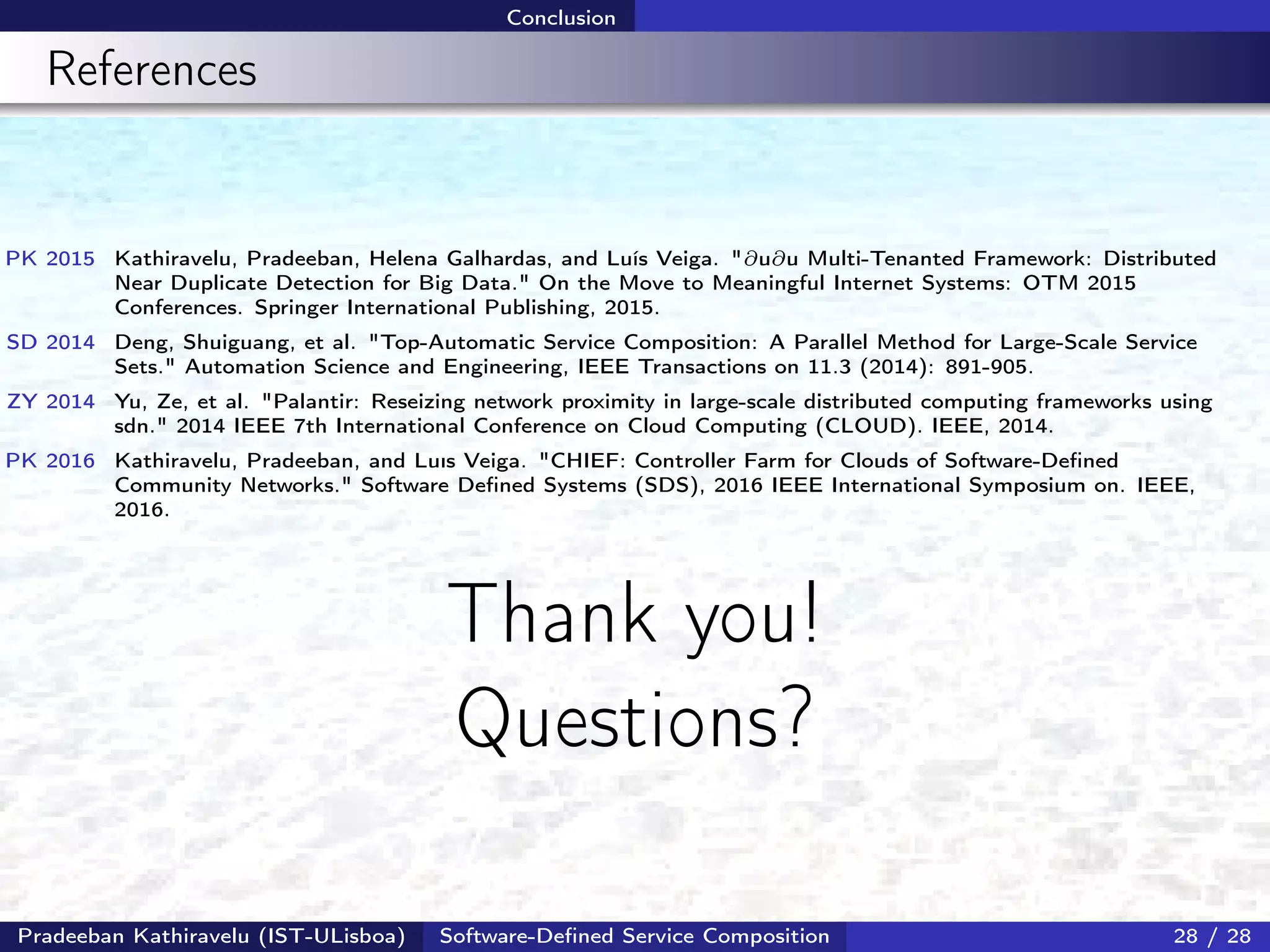Click the References slide title

tap(152, 69)
